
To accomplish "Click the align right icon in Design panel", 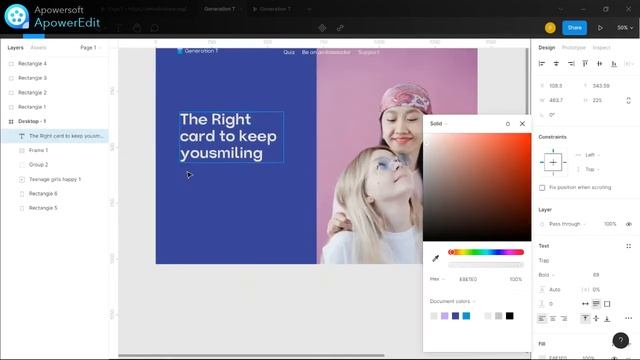I will tap(571, 64).
